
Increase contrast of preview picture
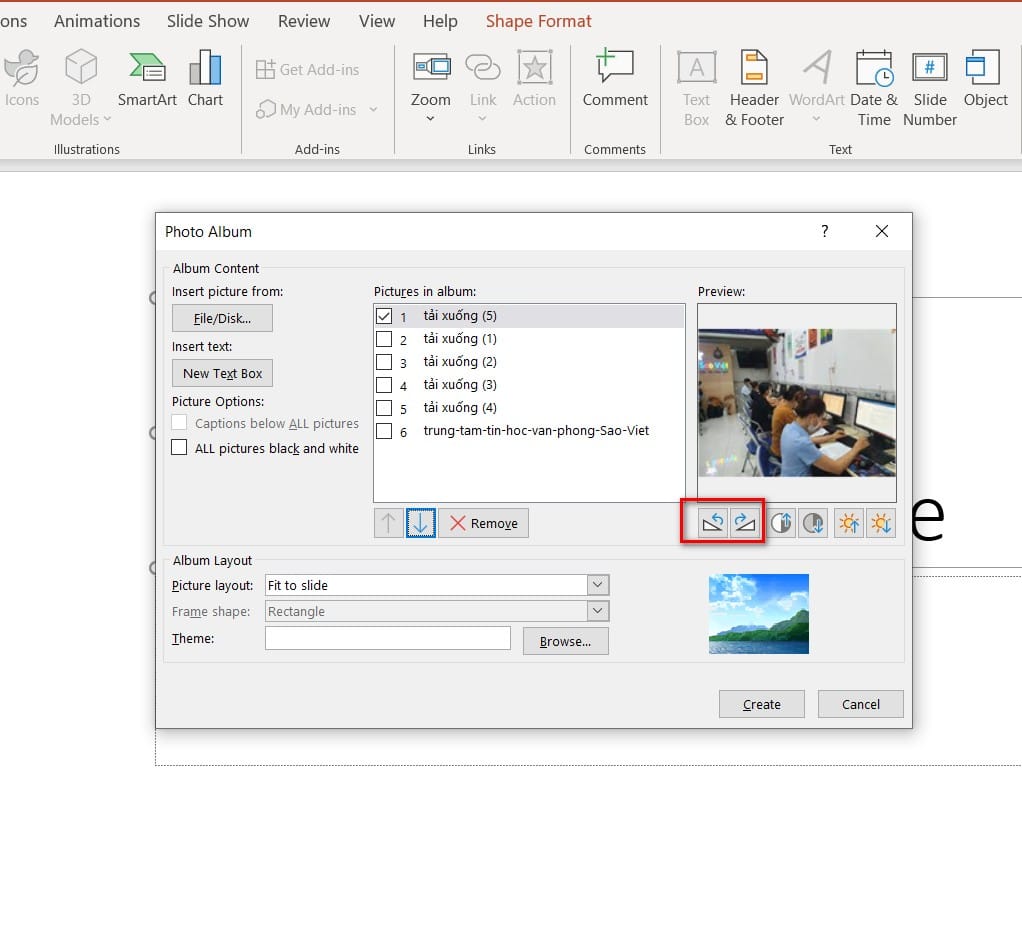click(x=782, y=523)
